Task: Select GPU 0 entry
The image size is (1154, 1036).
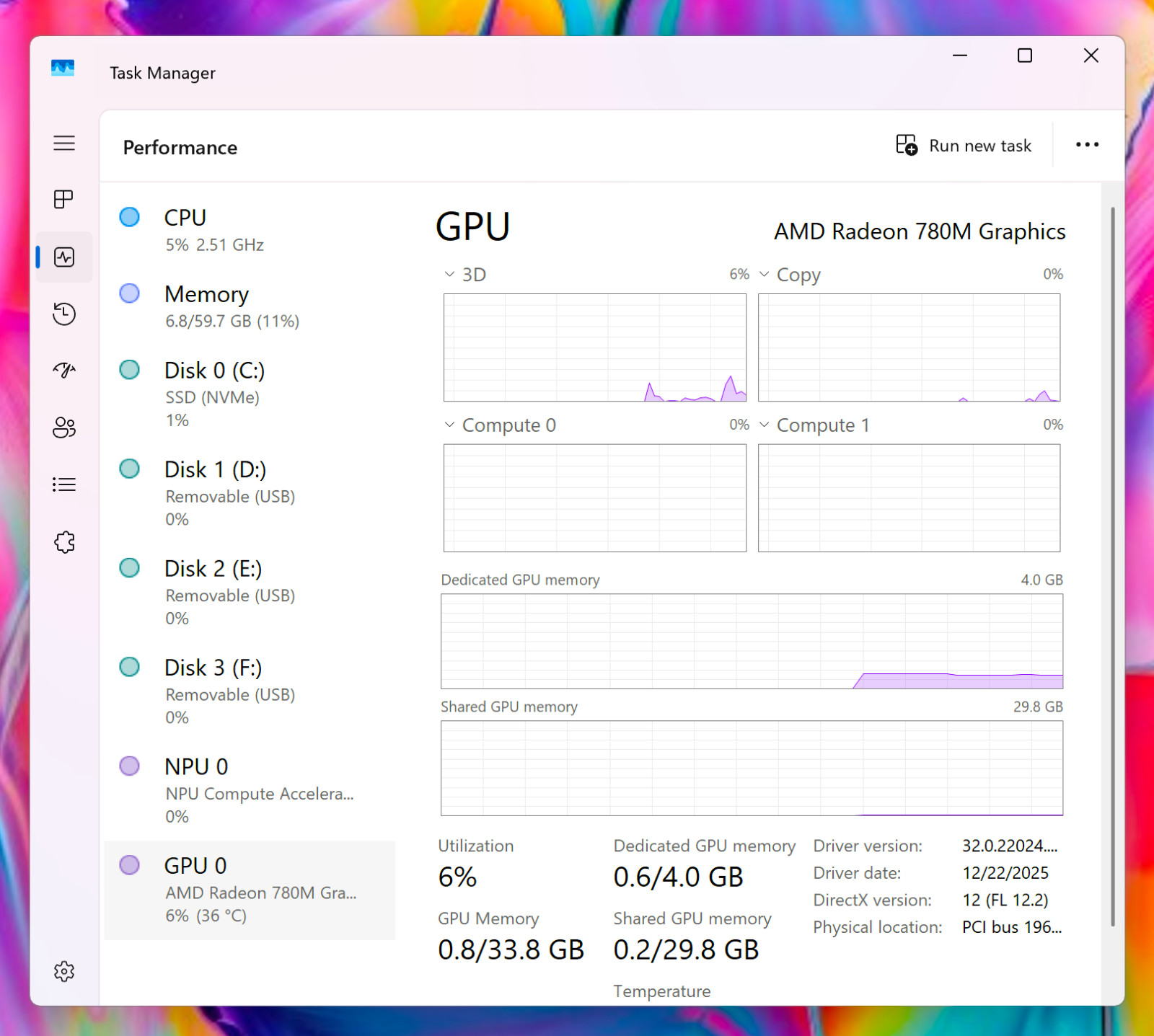Action: [250, 890]
